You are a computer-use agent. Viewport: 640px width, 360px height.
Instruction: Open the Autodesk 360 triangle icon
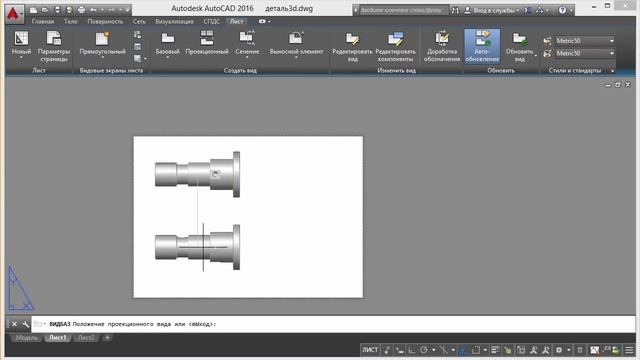tap(540, 10)
